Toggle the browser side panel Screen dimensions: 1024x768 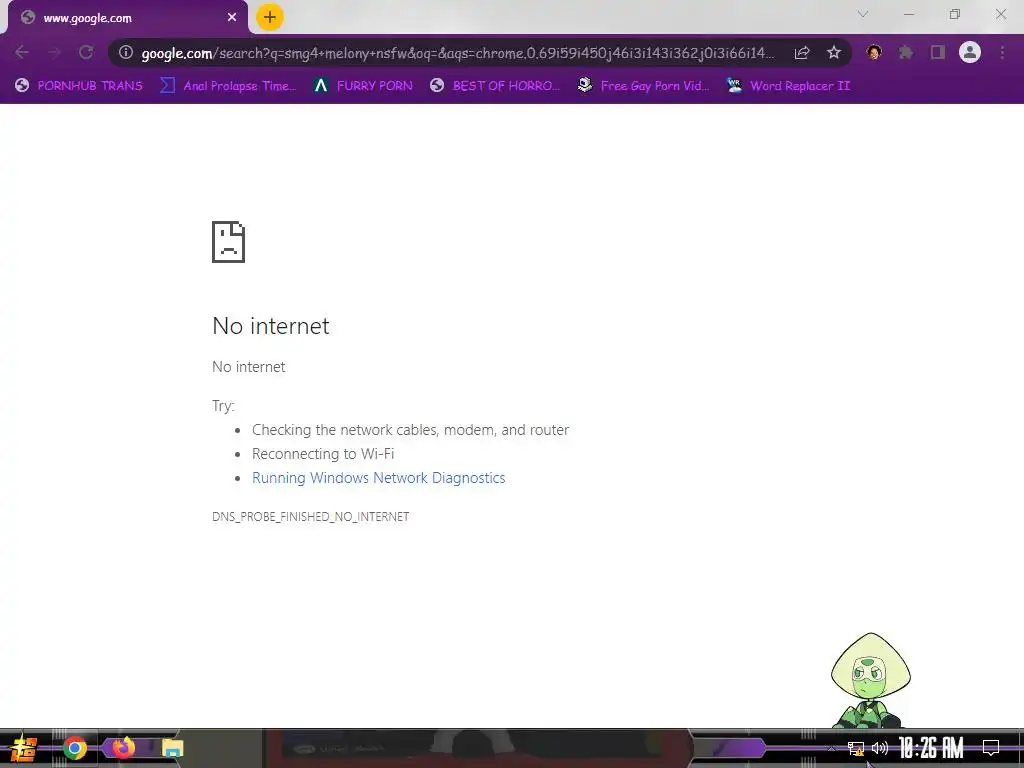938,52
